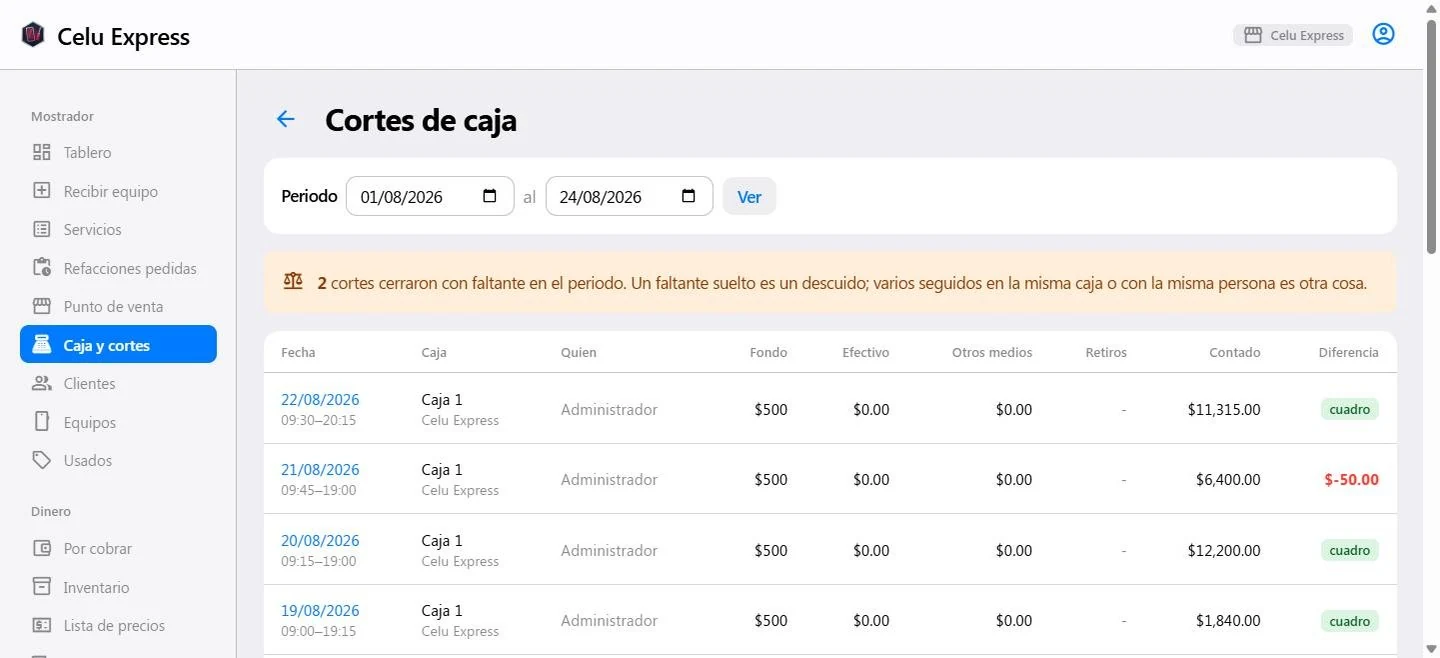Click the time range 09:30–20:15

pos(318,420)
